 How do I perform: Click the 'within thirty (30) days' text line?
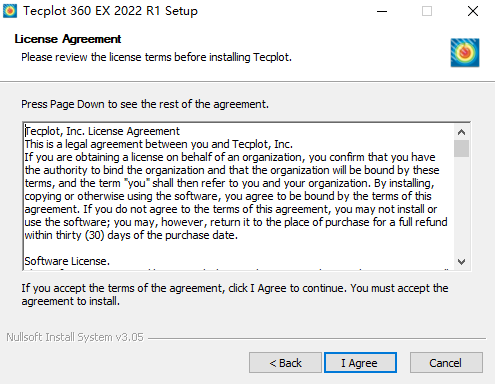(131, 235)
